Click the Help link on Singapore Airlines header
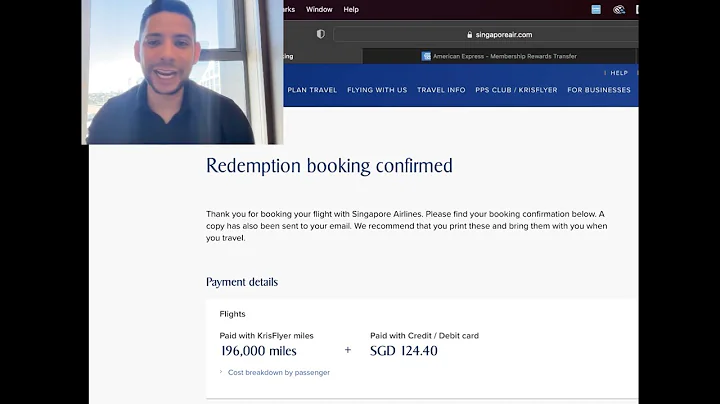The height and width of the screenshot is (404, 720). (619, 73)
